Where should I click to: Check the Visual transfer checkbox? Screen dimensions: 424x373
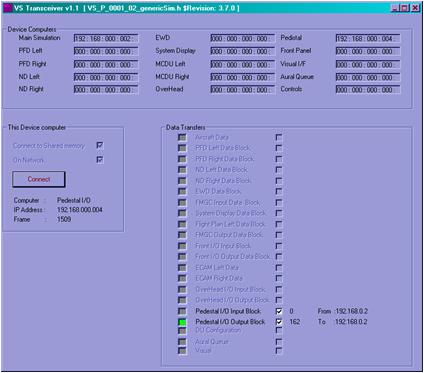coord(279,351)
